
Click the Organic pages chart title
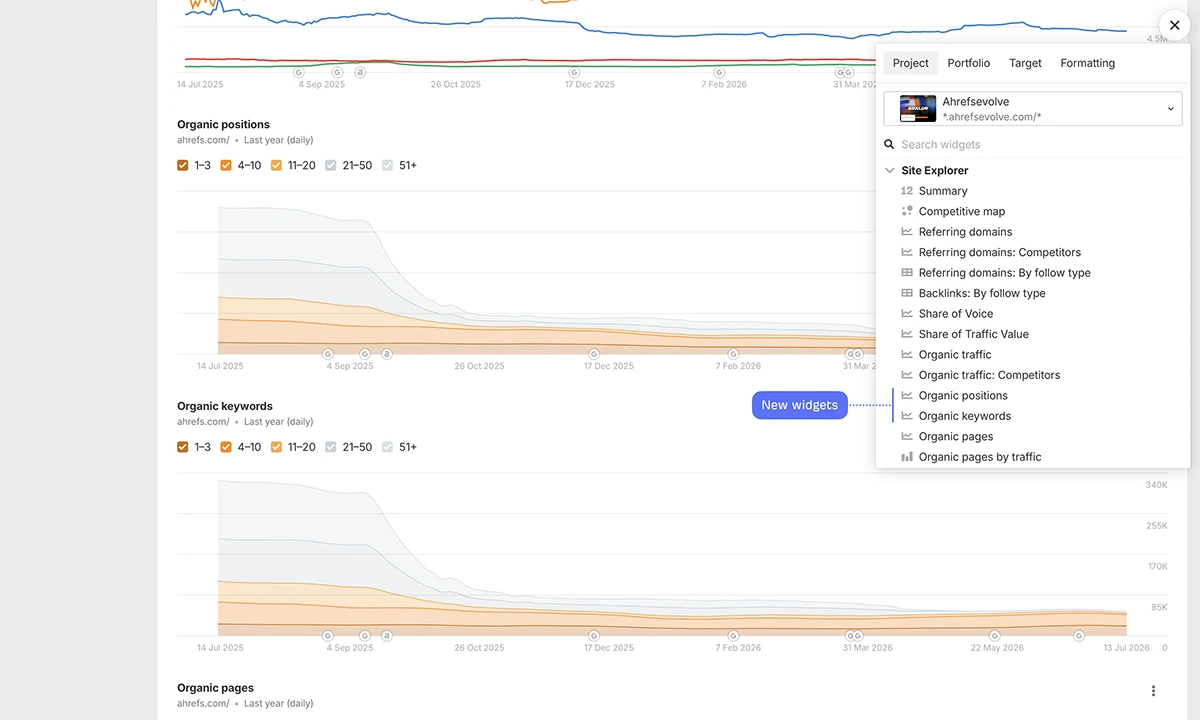point(215,688)
